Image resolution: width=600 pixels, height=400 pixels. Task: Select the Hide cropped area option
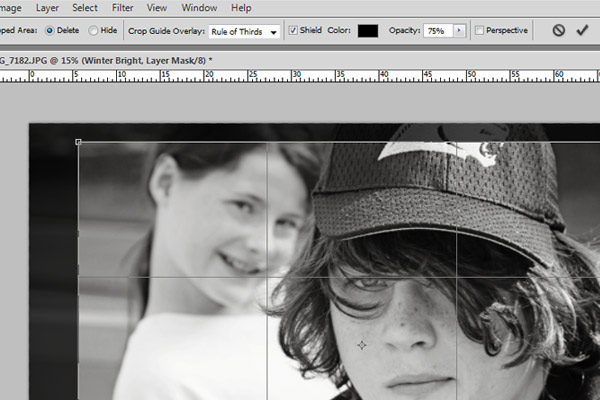click(x=93, y=31)
